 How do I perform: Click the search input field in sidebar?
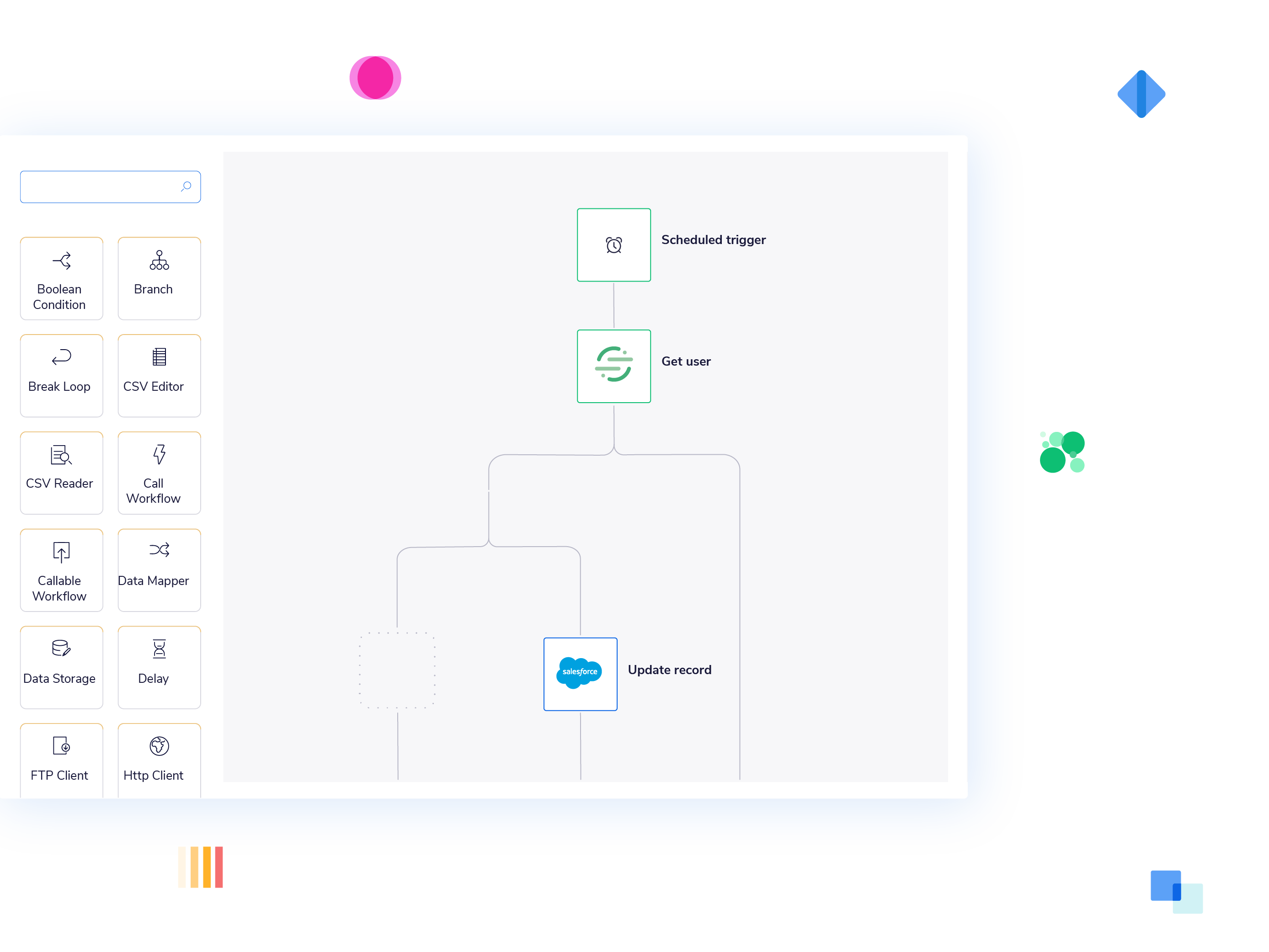(x=110, y=187)
